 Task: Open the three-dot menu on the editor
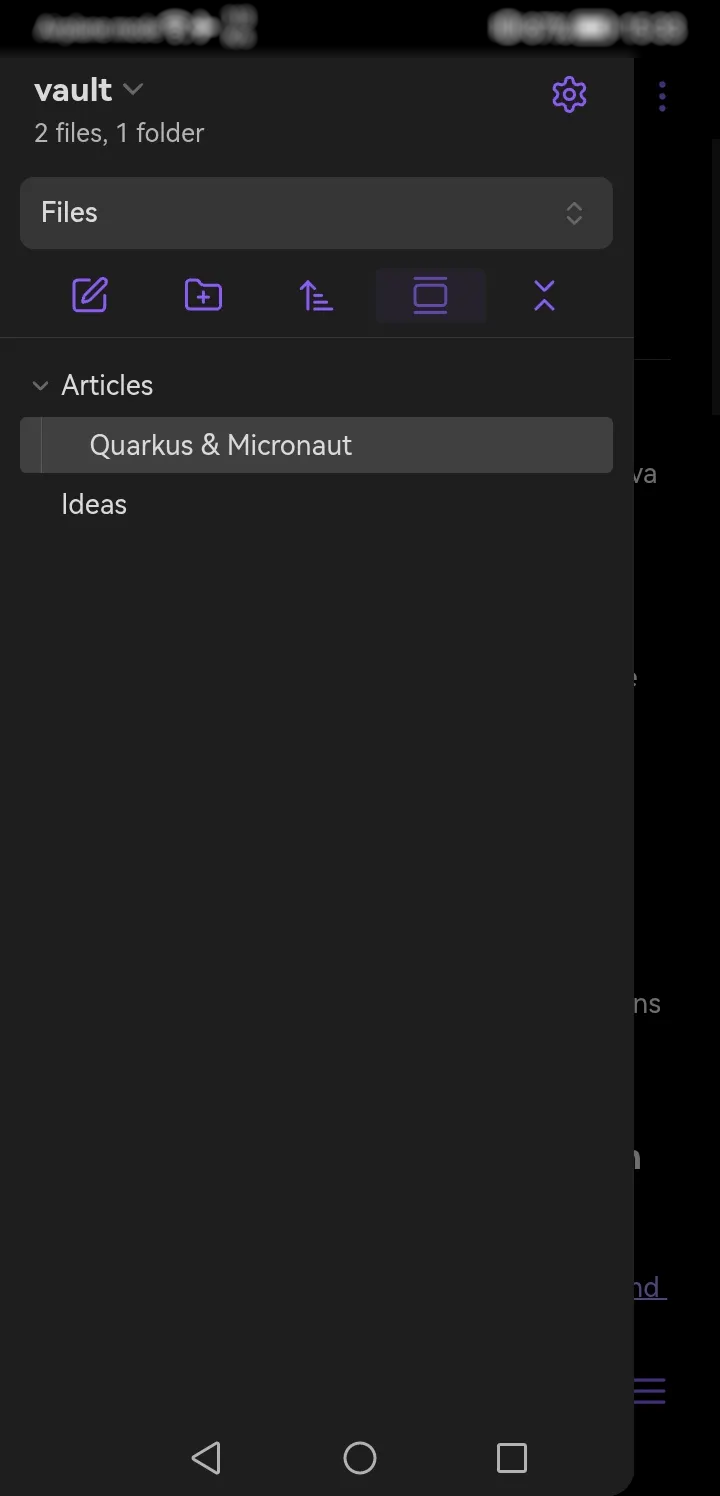(x=662, y=96)
